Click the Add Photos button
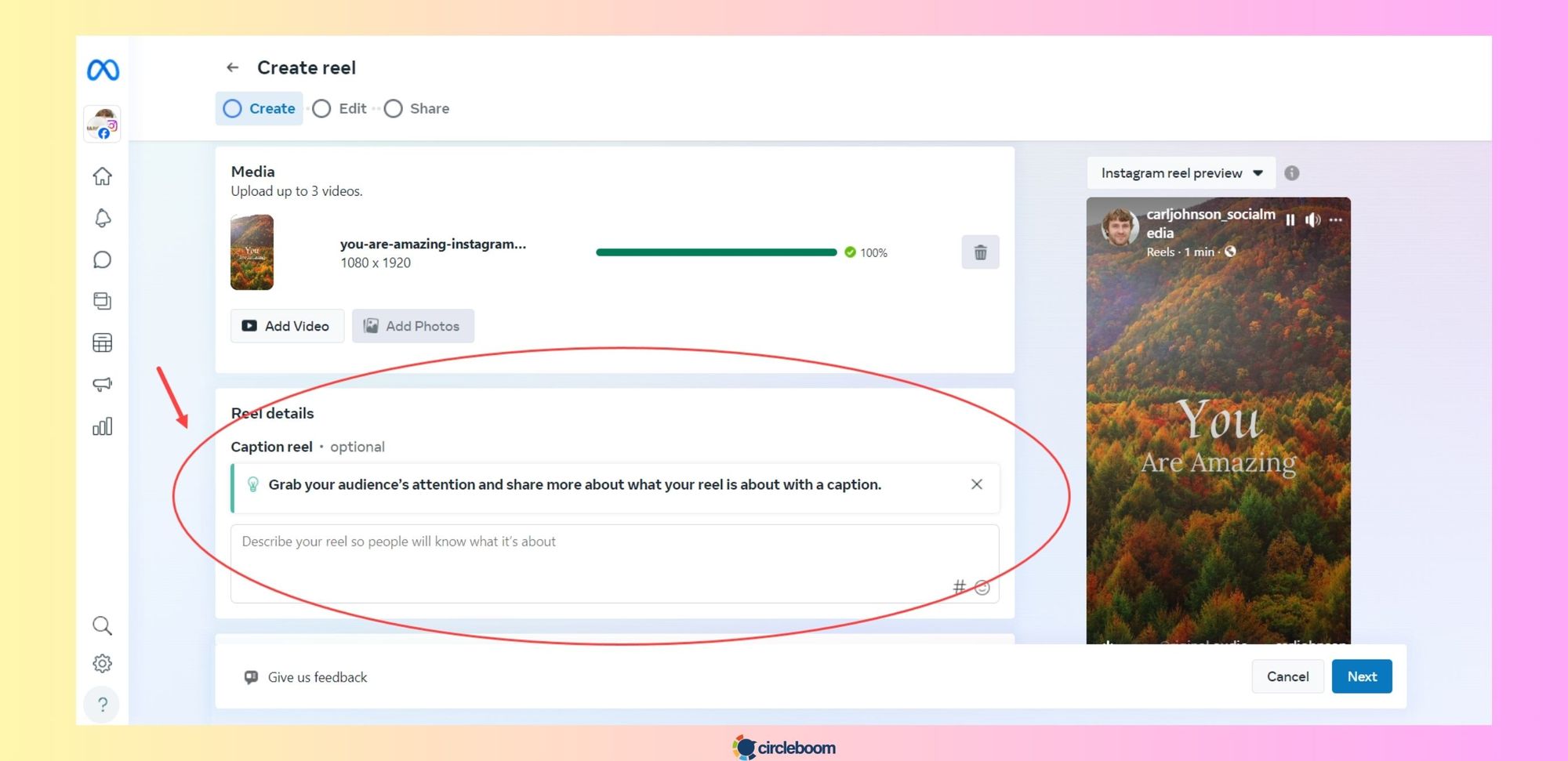Screen dimensions: 1568x761 tap(413, 326)
